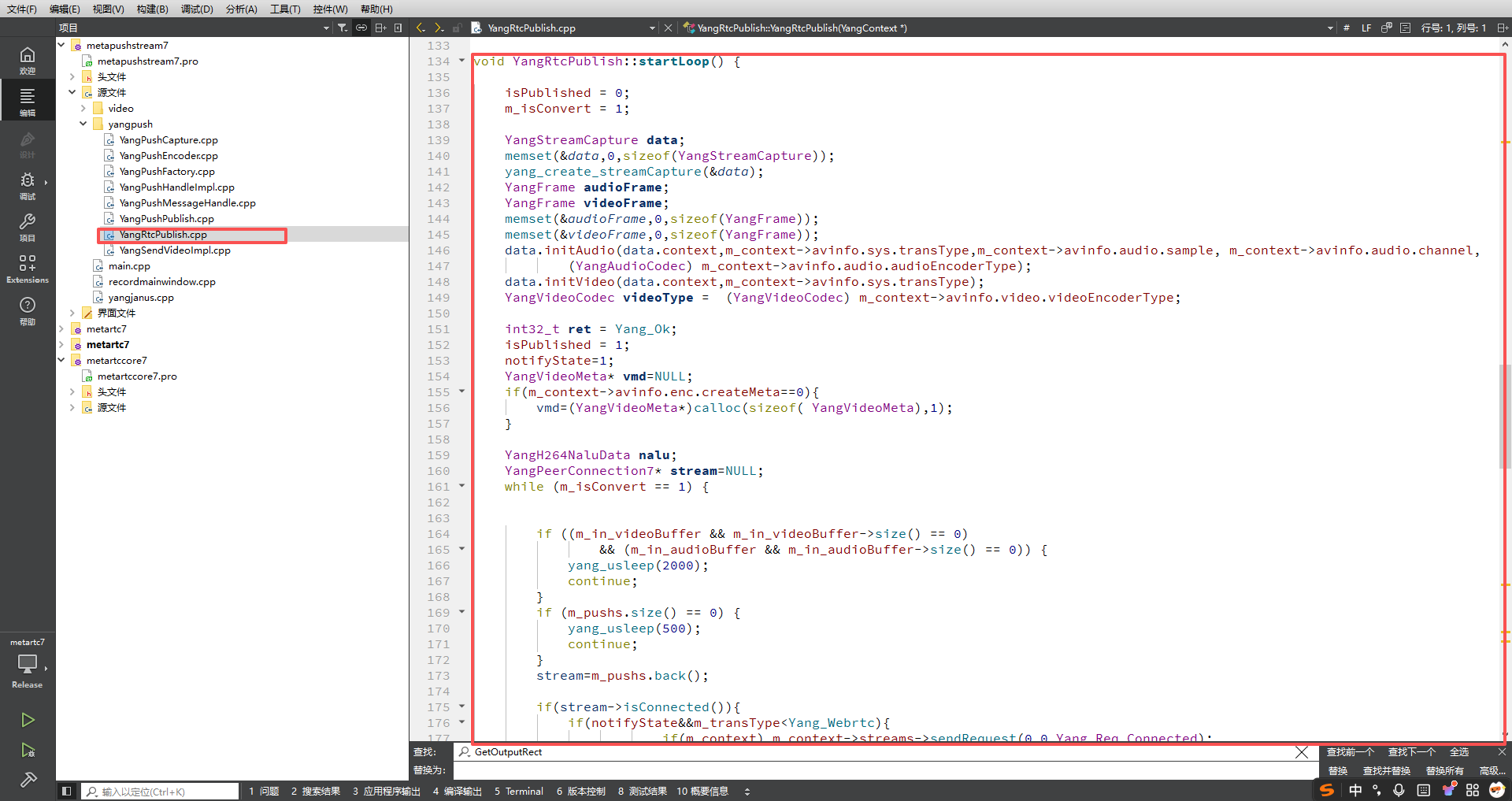The width and height of the screenshot is (1512, 801).
Task: Collapse the metartccore7 project node
Action: tap(61, 360)
